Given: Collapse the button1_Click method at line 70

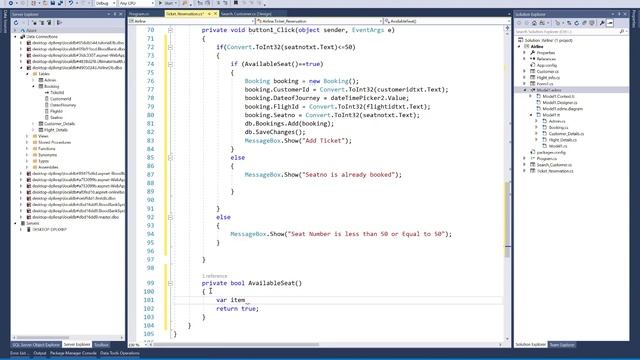Looking at the screenshot, I should click(170, 30).
